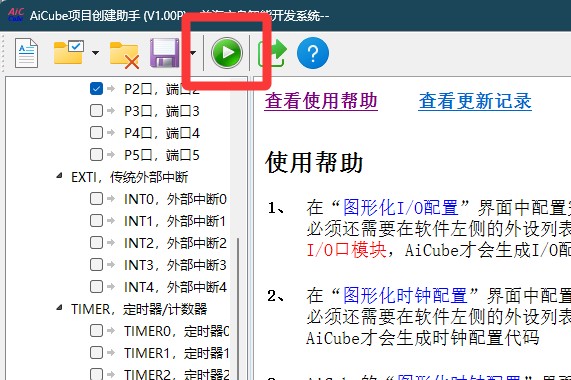Click the arrow icon next to INT4

[111, 286]
